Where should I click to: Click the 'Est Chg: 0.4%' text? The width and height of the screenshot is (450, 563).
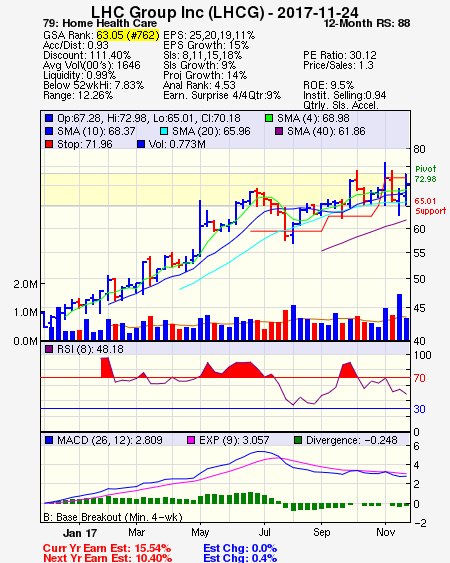point(240,558)
